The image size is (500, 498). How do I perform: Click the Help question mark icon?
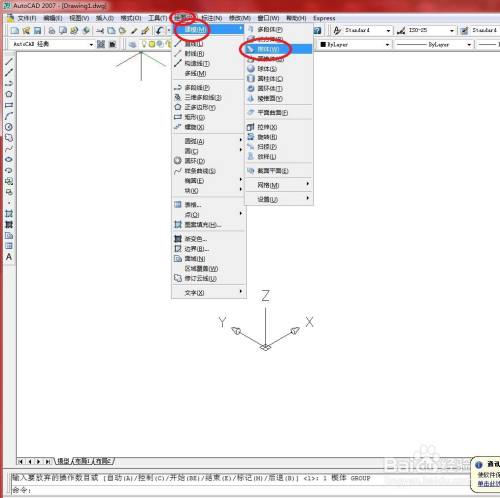click(x=317, y=31)
